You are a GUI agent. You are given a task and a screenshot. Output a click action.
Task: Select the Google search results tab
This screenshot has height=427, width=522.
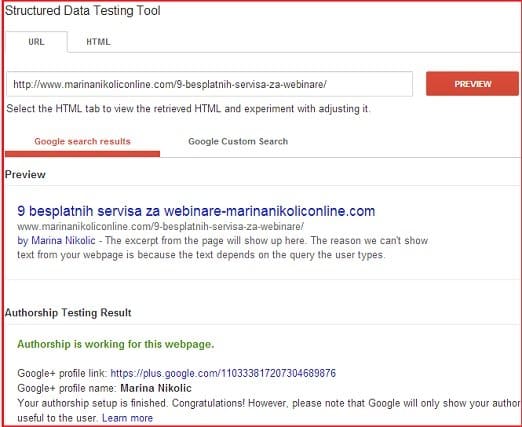[x=82, y=141]
